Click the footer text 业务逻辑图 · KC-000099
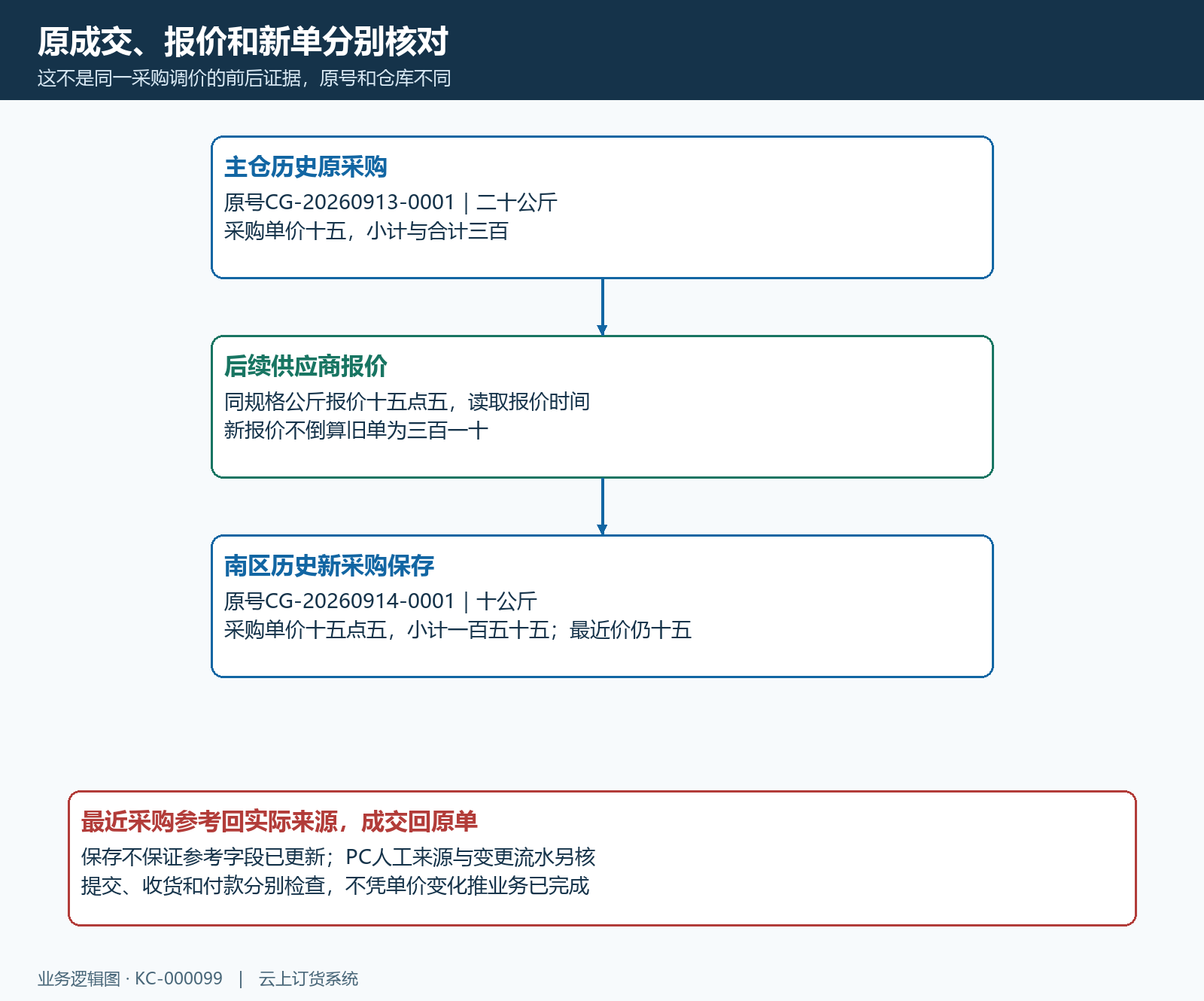1204x1001 pixels. point(130,978)
